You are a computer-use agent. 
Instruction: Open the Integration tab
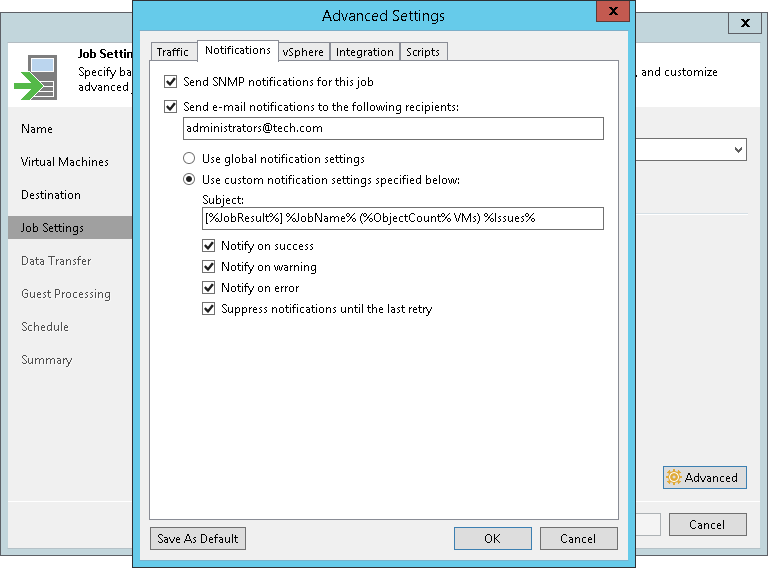364,52
